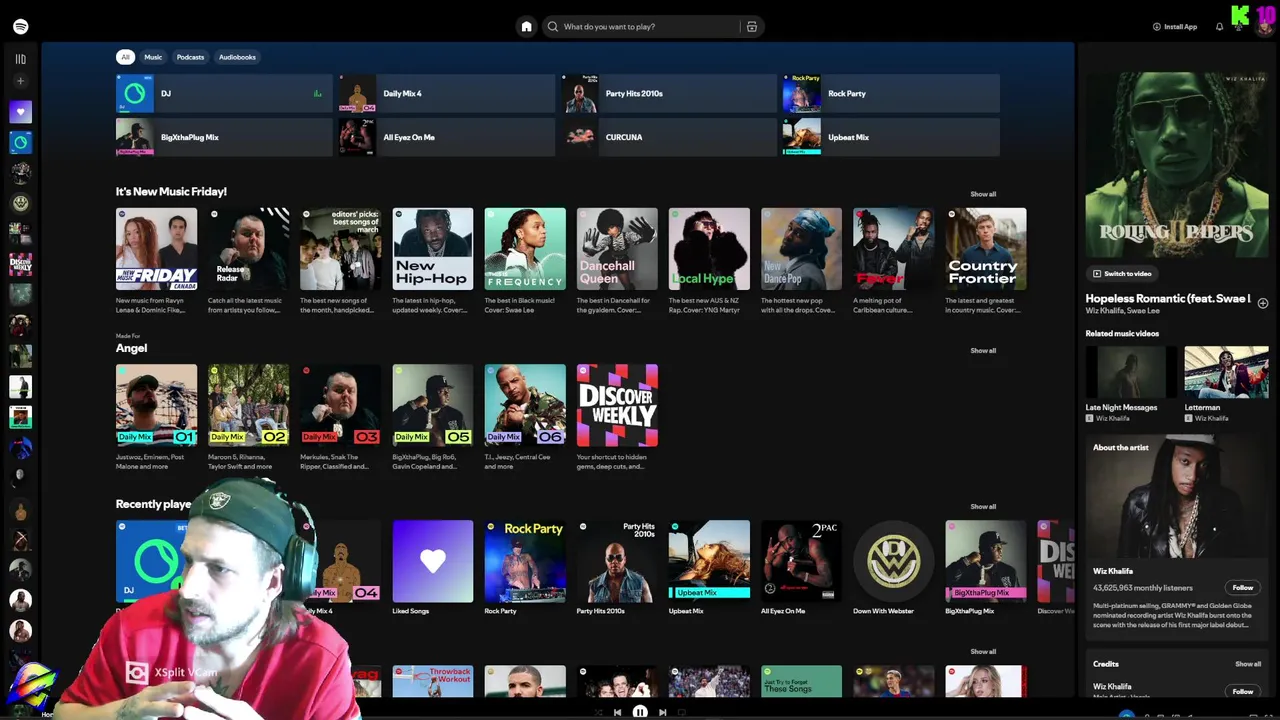Open New Dance Pop playlist
Viewport: 1280px width, 720px height.
[801, 249]
